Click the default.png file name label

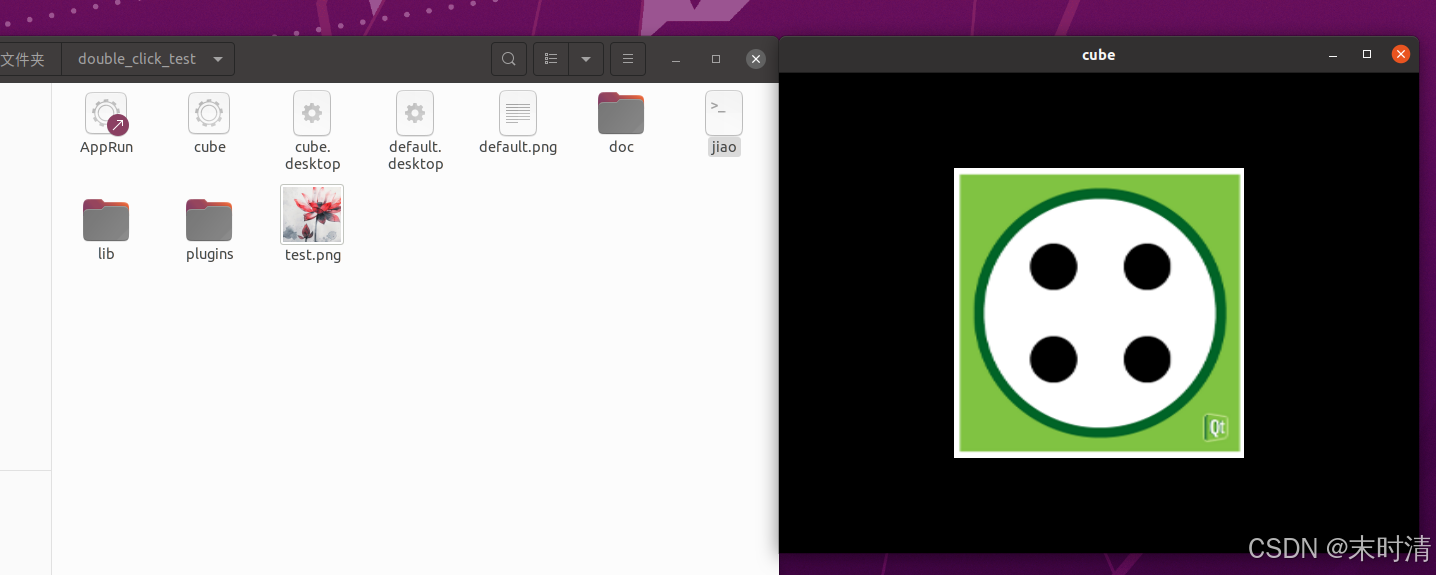(x=518, y=147)
